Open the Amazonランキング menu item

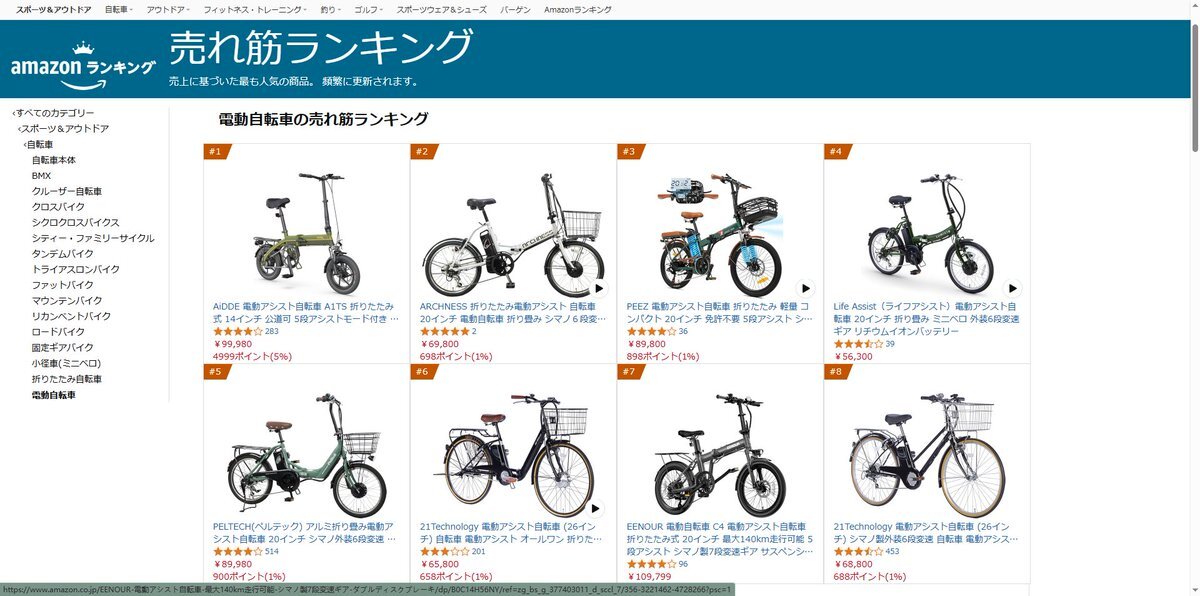coord(578,9)
